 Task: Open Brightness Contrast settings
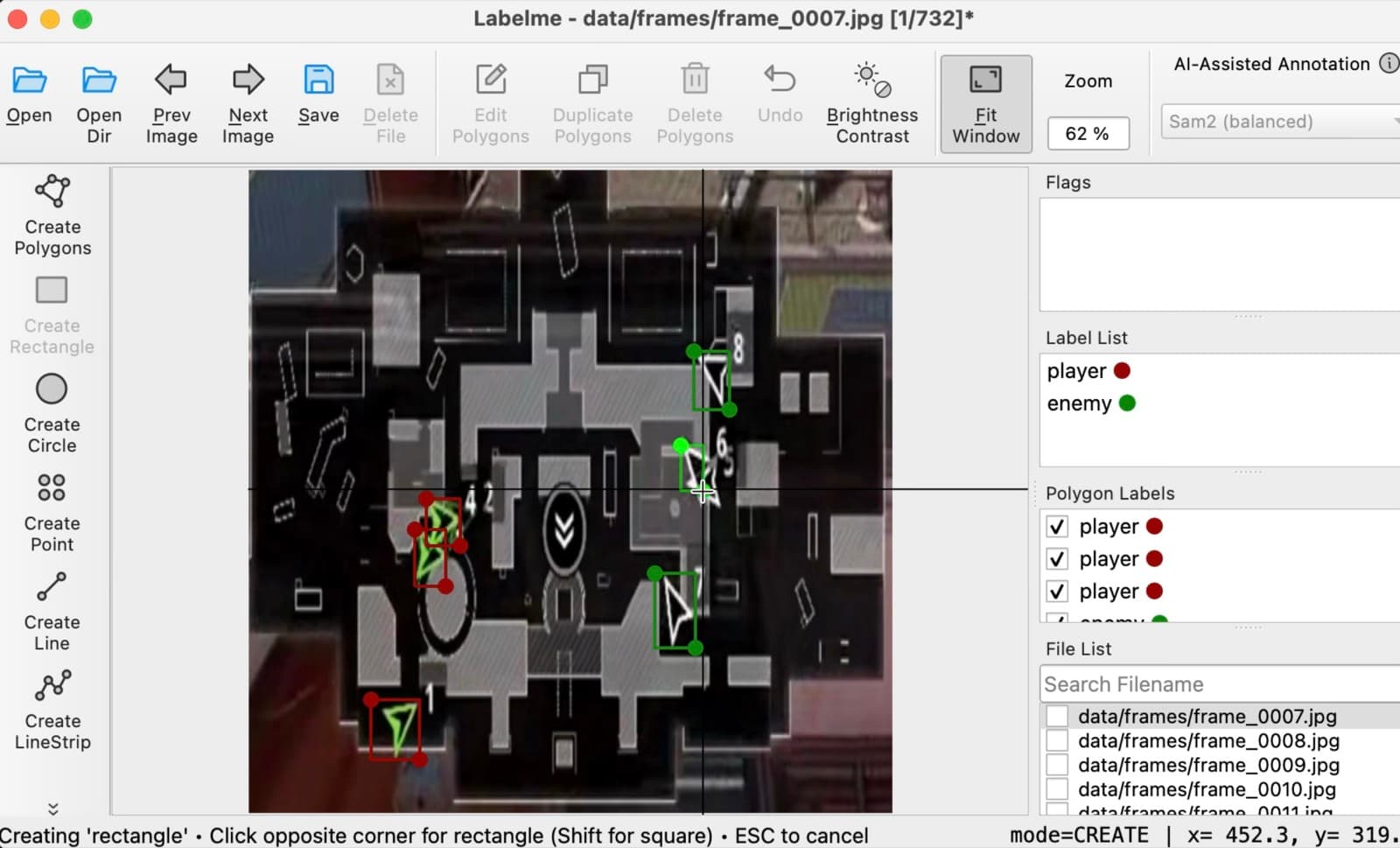point(872,103)
